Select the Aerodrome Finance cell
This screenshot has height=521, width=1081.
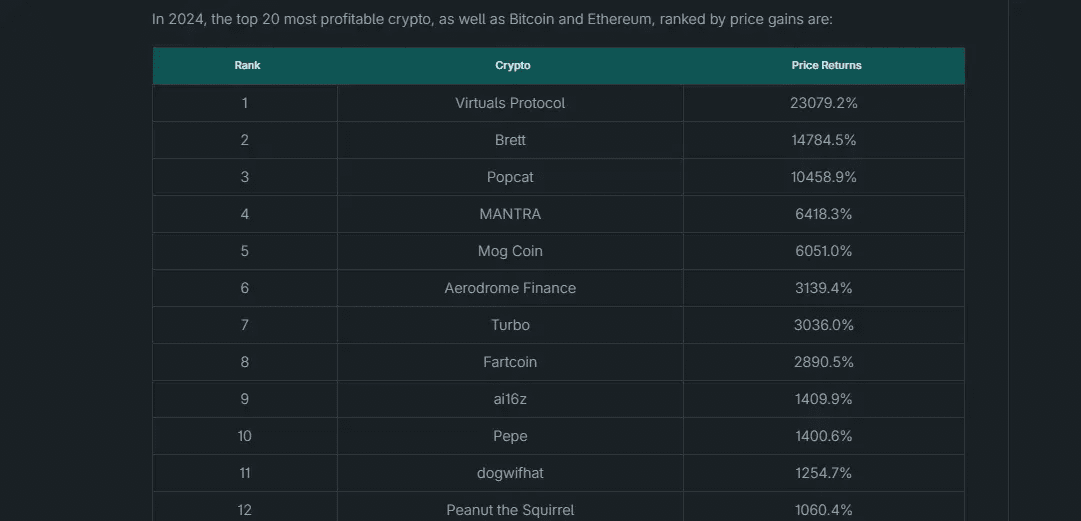click(x=510, y=288)
